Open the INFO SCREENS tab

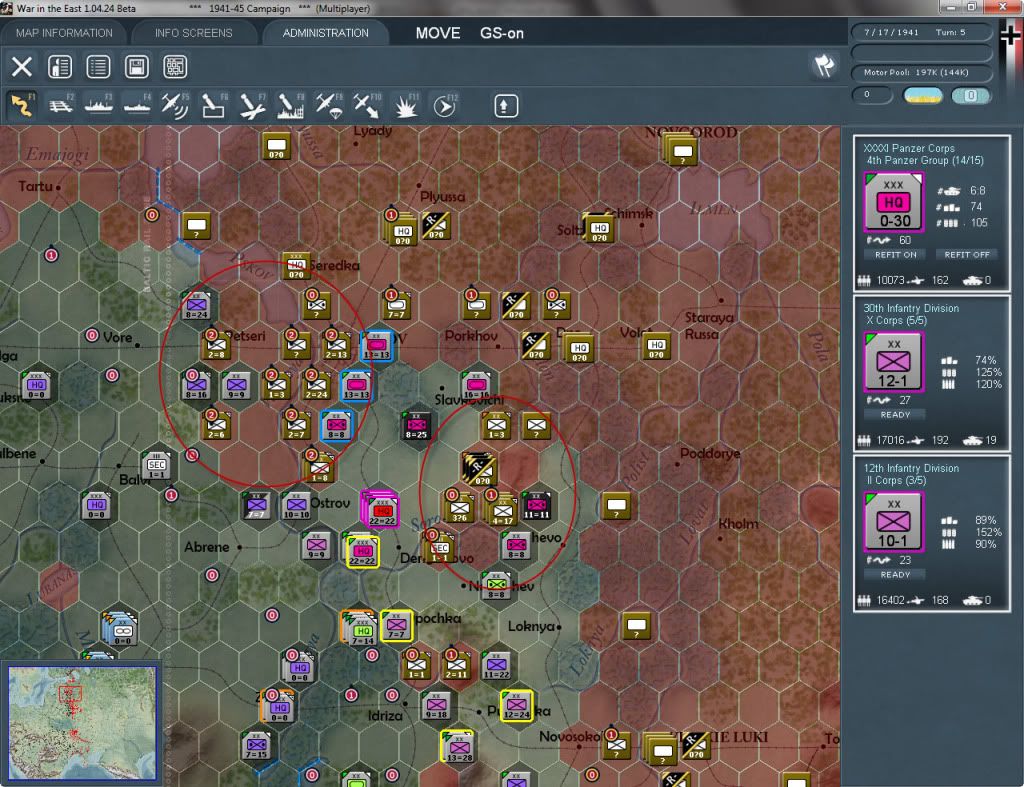(193, 33)
